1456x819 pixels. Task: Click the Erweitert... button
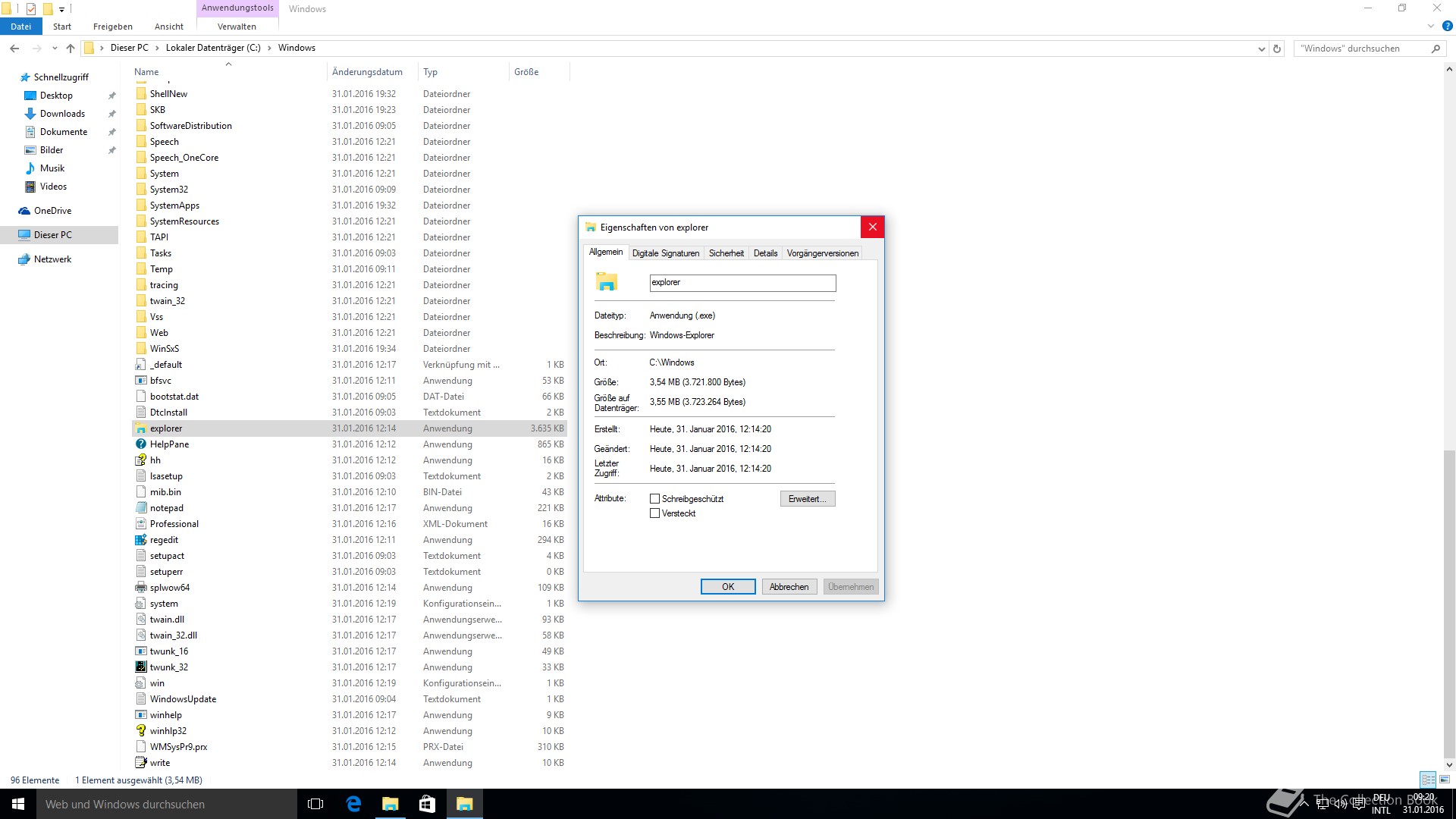point(808,499)
